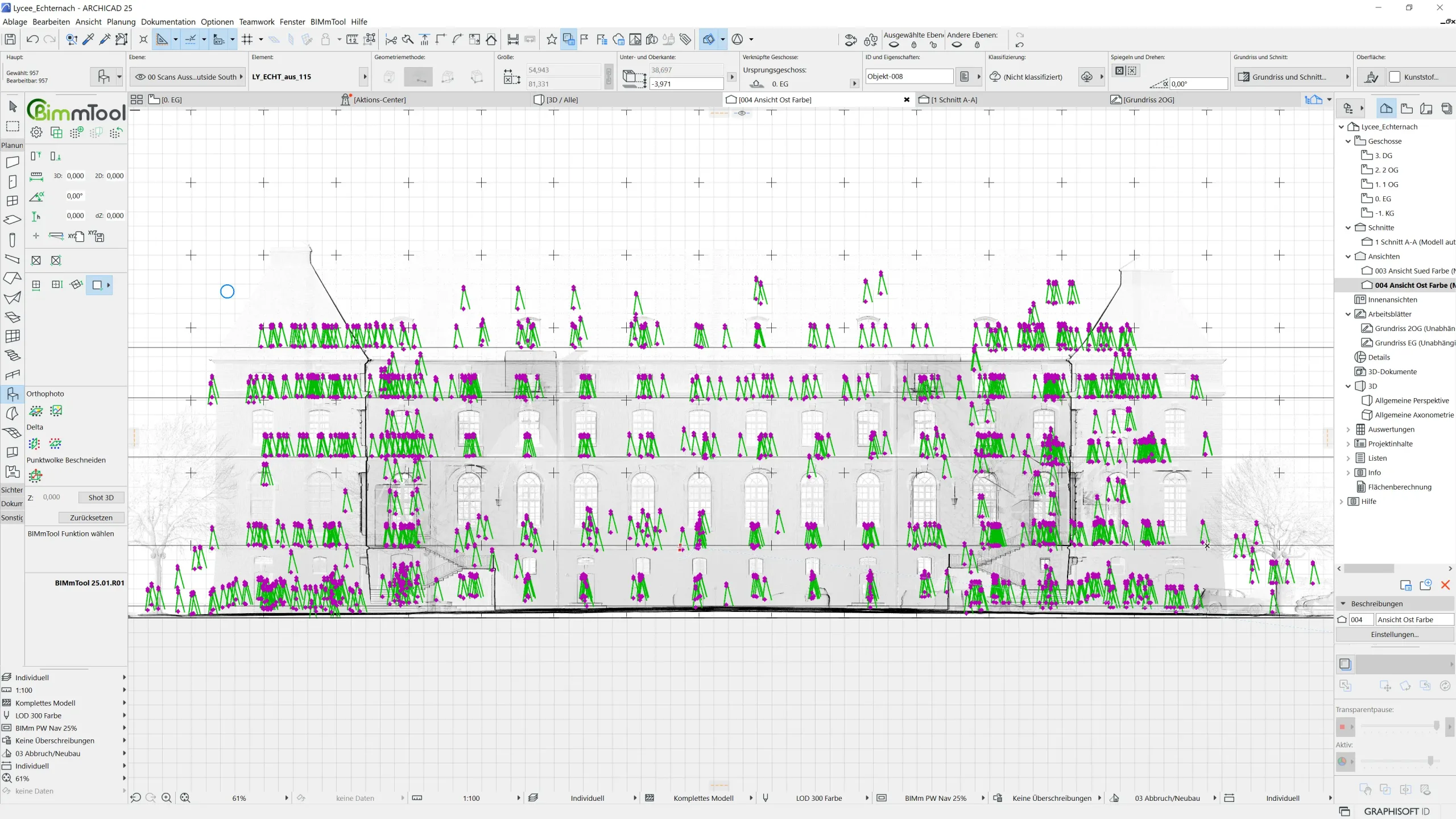Toggle the Kunststoff surface override checkbox
Screen dimensions: 1456x819
tap(1395, 77)
